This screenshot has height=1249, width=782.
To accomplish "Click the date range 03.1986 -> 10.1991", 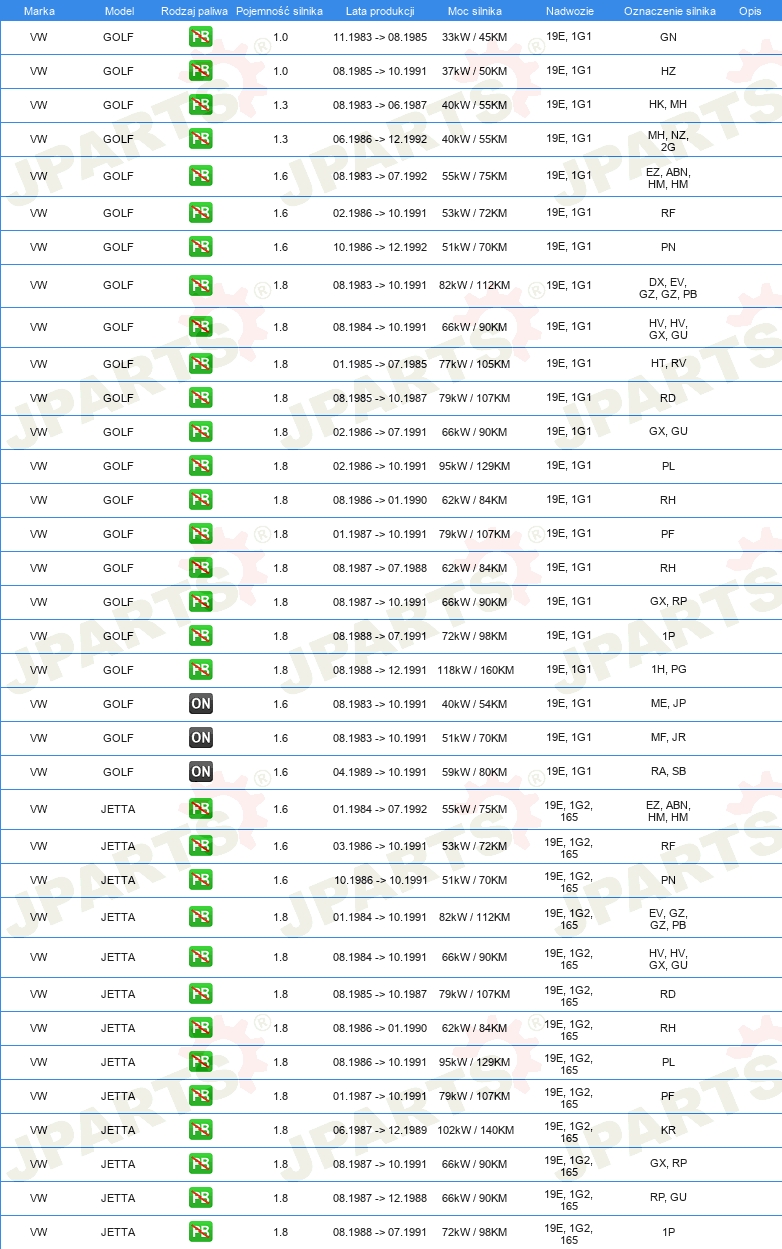I will 380,846.
